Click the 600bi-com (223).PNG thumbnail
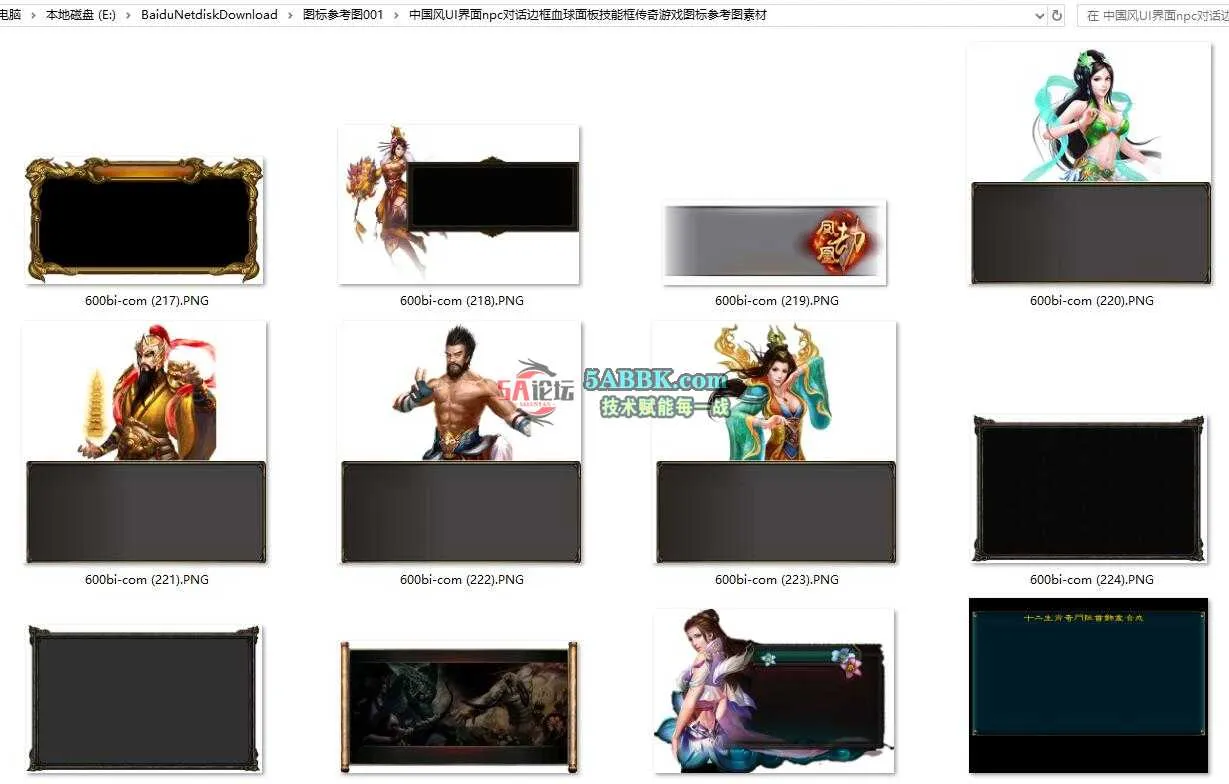Viewport: 1229px width, 784px height. tap(774, 443)
